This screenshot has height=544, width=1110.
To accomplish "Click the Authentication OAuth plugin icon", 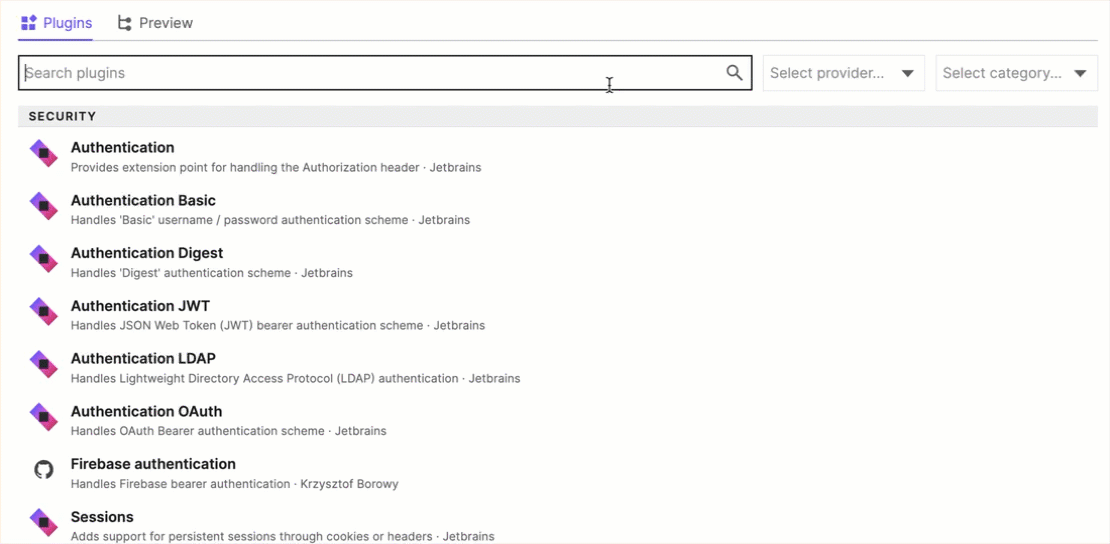I will click(x=43, y=416).
